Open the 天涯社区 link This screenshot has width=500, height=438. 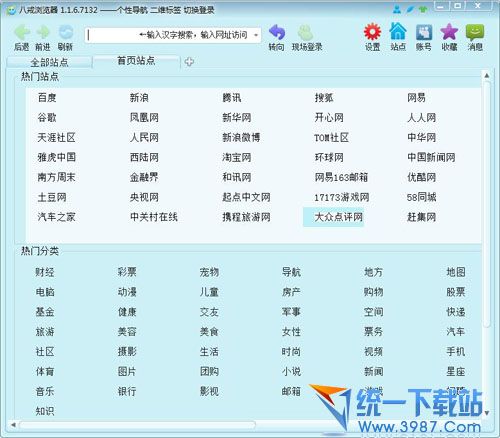coord(56,138)
